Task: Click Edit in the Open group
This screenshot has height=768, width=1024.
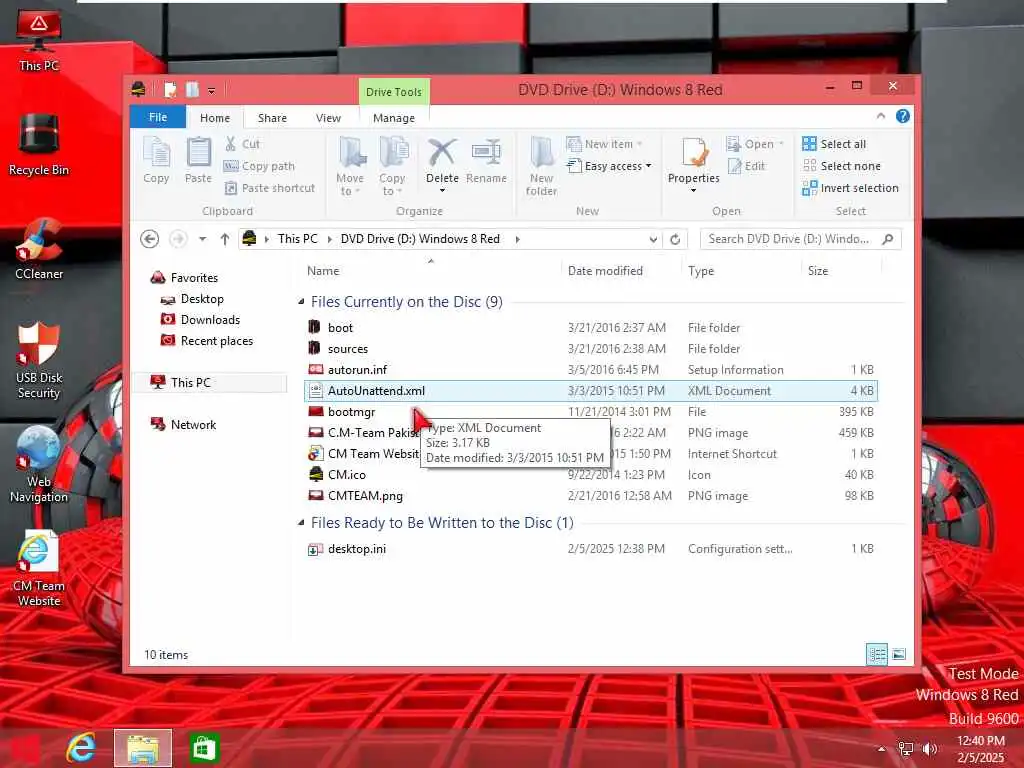Action: 746,167
